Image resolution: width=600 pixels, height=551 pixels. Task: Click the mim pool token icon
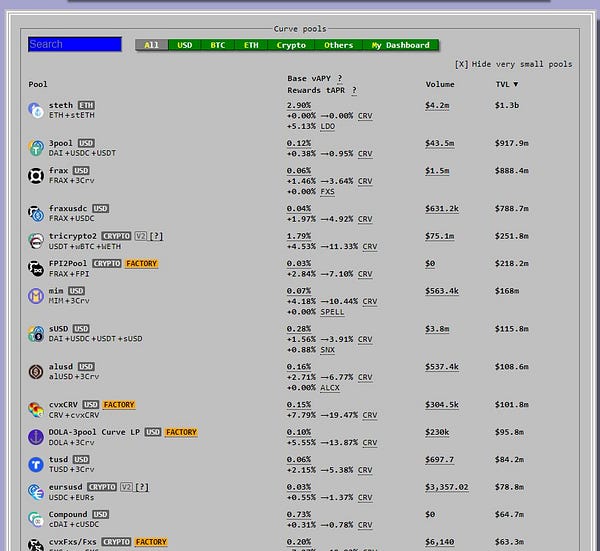36,296
